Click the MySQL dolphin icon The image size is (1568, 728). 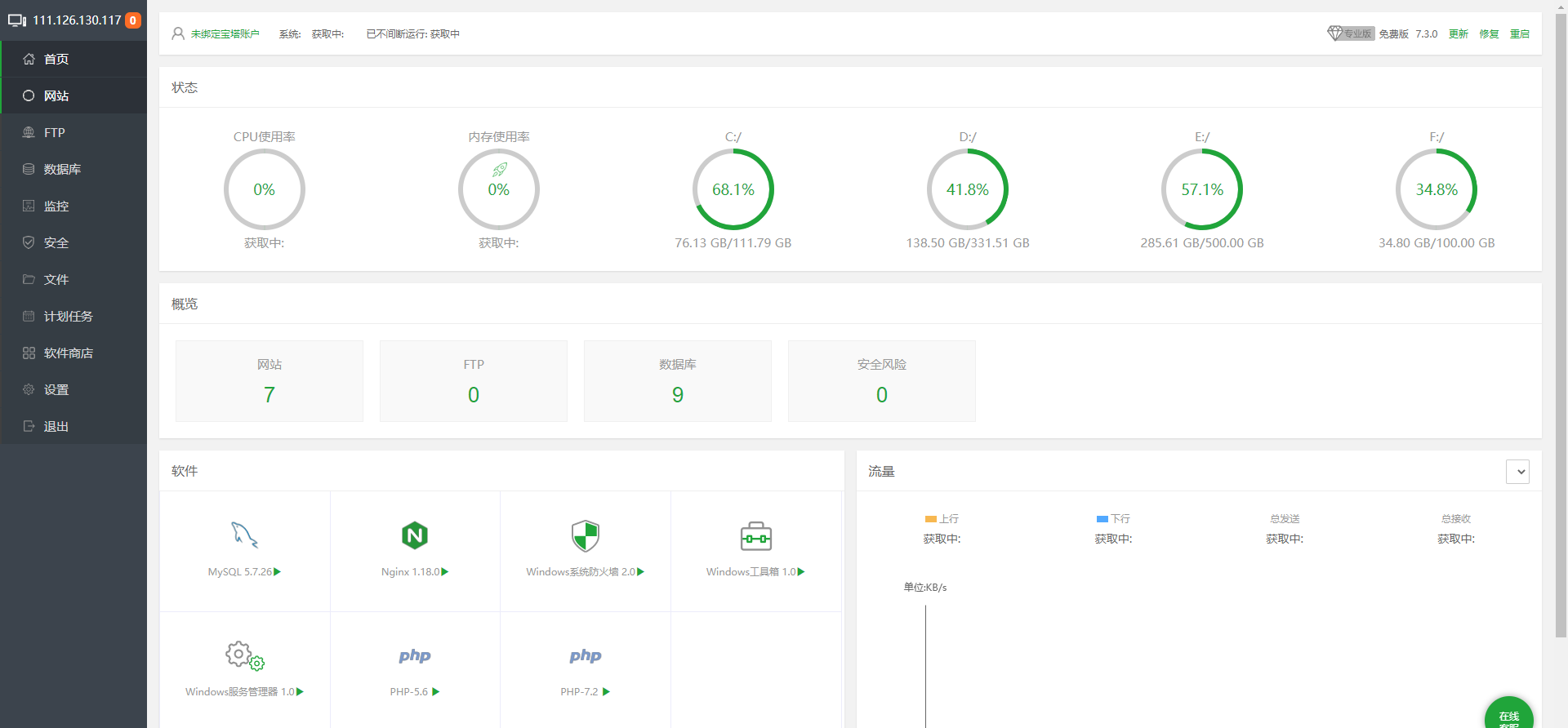coord(244,535)
